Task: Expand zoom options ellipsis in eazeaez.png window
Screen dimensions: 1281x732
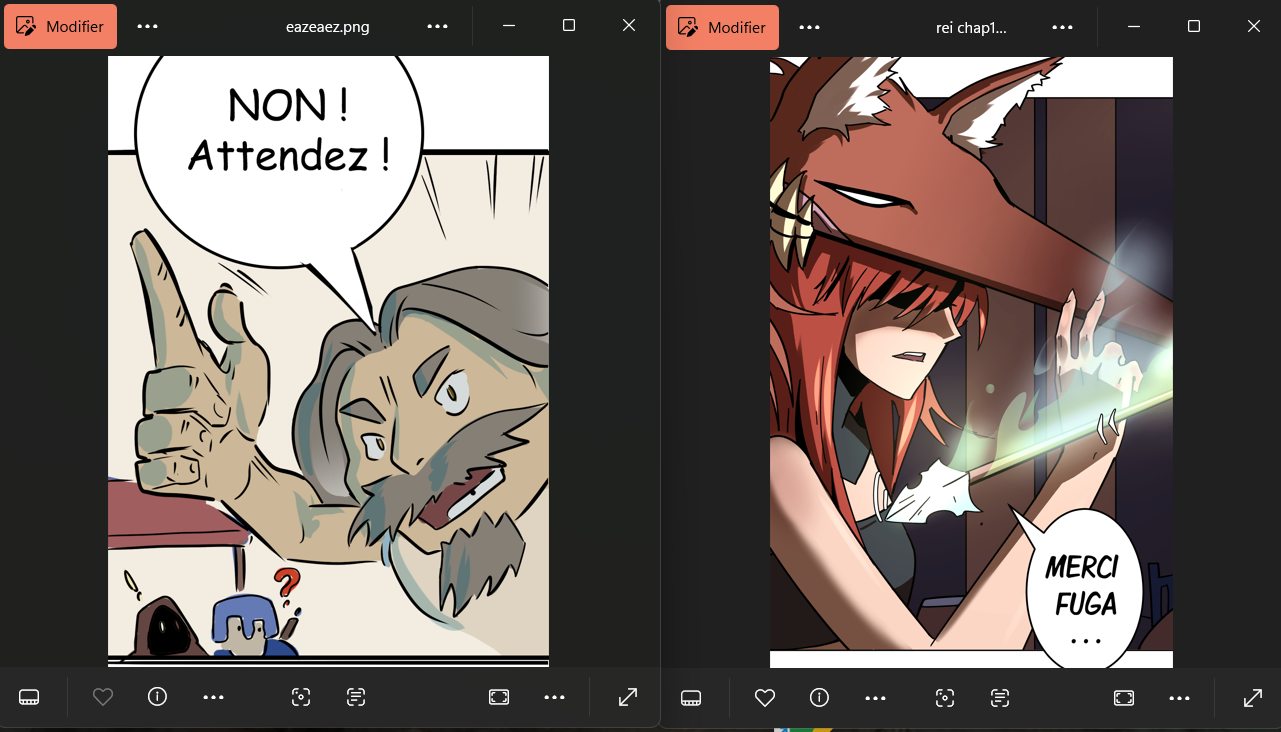Action: (x=555, y=697)
